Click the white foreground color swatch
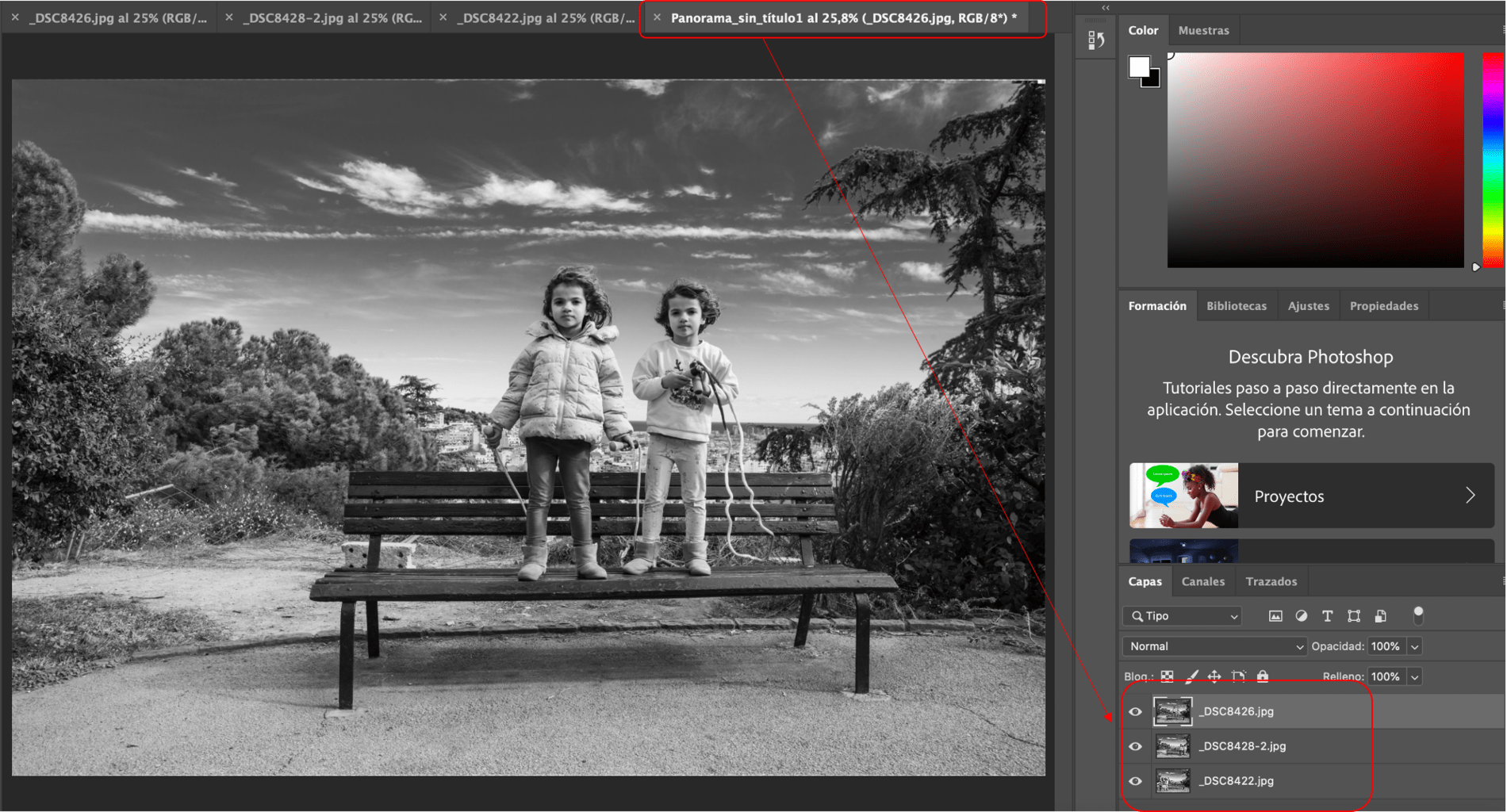This screenshot has width=1507, height=812. tap(1139, 67)
